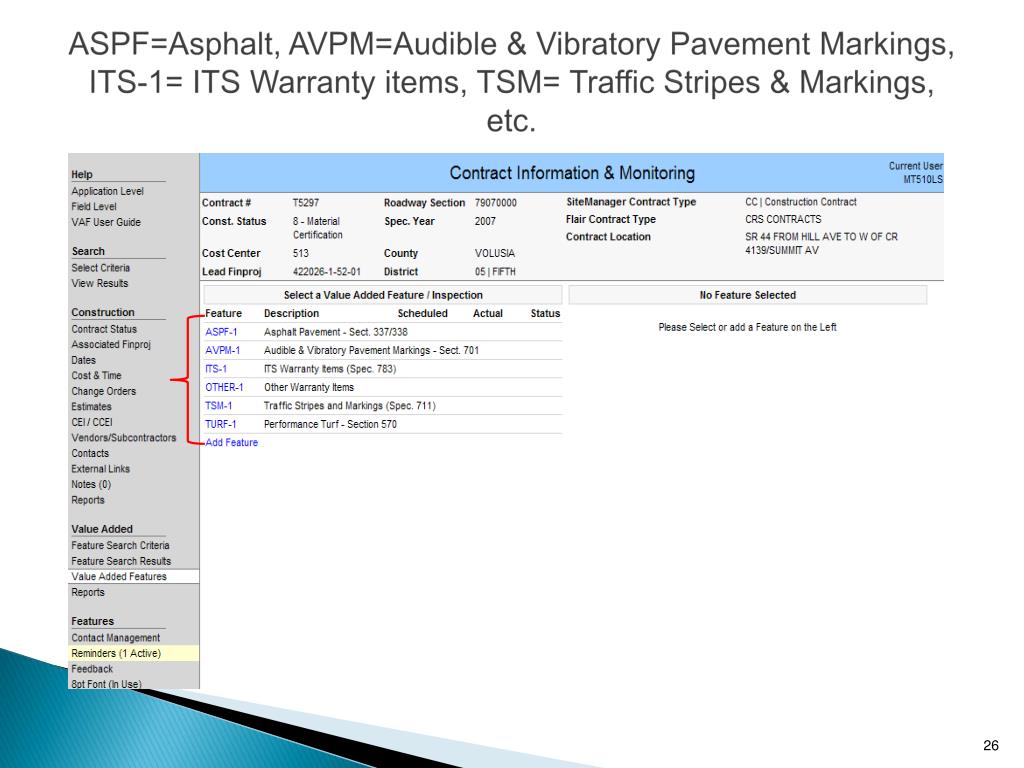The height and width of the screenshot is (768, 1024).
Task: Open Estimates section
Action: point(91,407)
